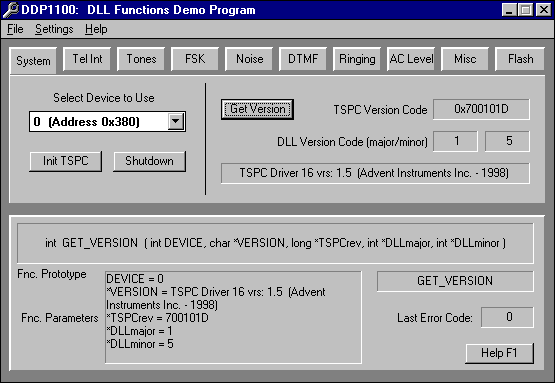Viewport: 555px width, 383px height.
Task: Open the Flash tab
Action: click(x=520, y=59)
